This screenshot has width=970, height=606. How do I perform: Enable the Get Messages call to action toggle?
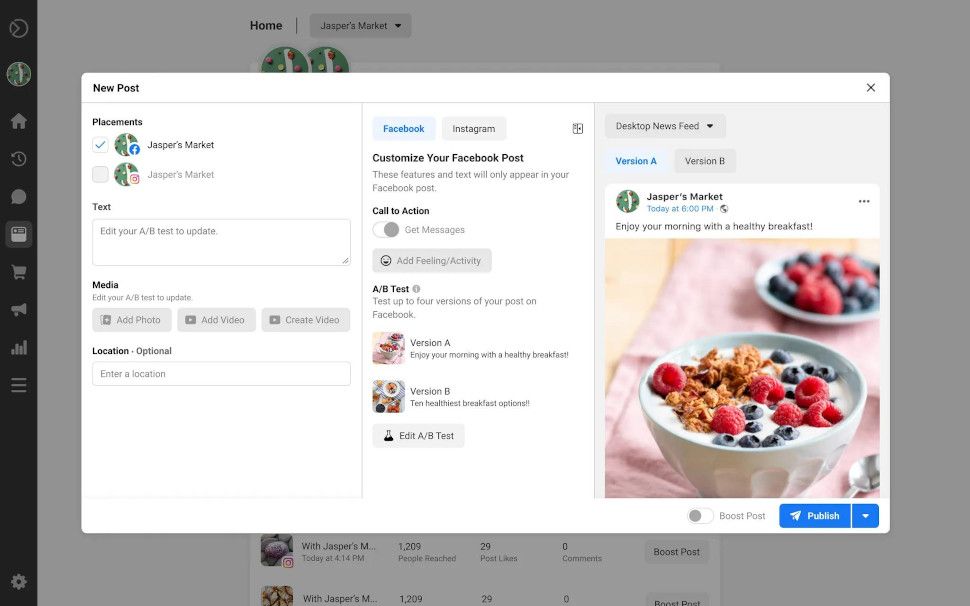[x=388, y=229]
